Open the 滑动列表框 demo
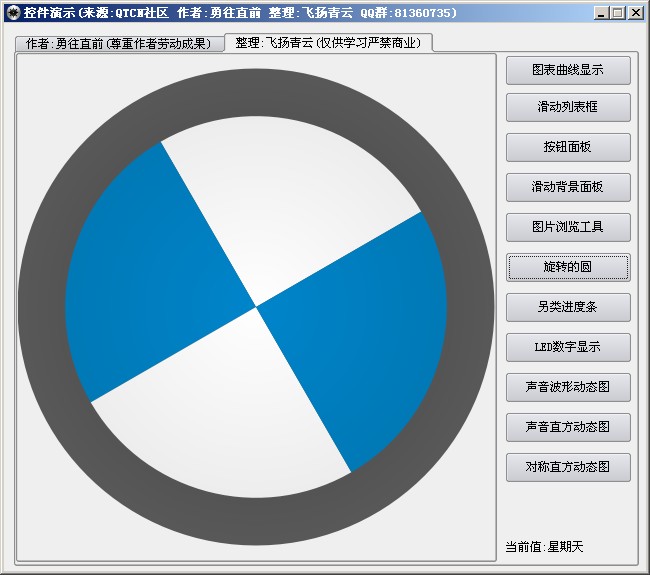This screenshot has width=650, height=575. [568, 107]
